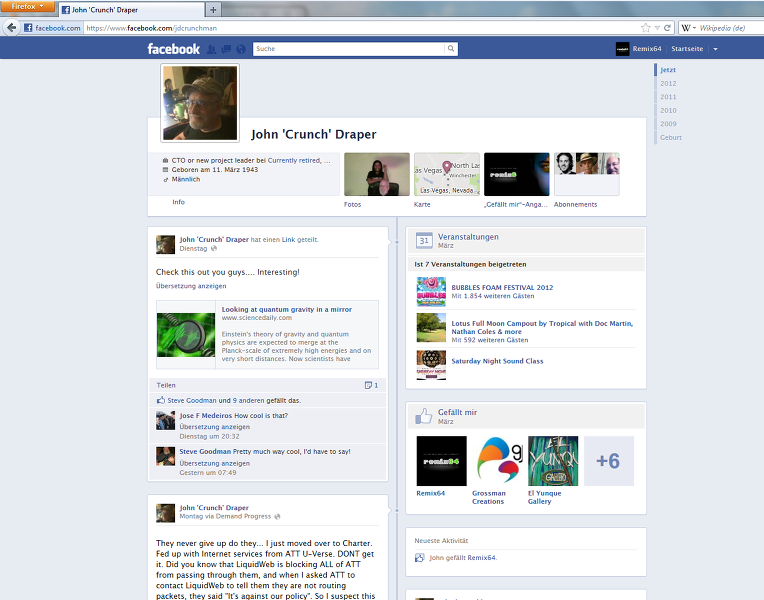Jump to 2010 on timeline

[668, 111]
